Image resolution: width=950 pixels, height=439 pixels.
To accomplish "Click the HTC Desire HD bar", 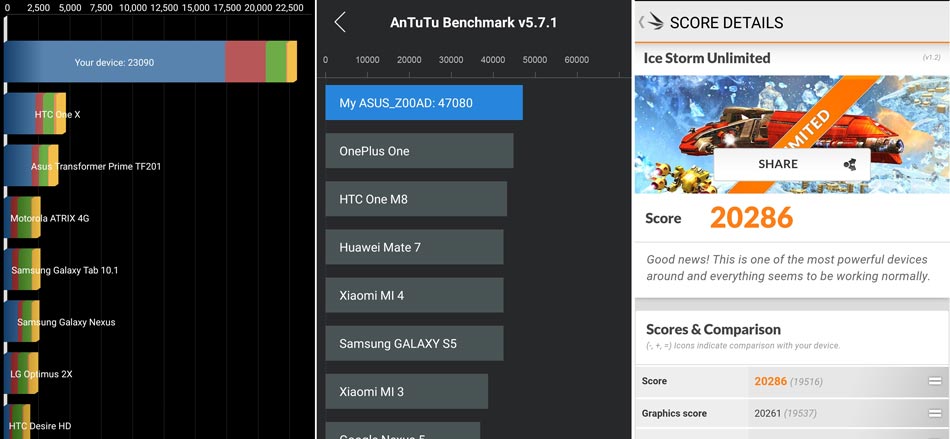I will coord(18,421).
